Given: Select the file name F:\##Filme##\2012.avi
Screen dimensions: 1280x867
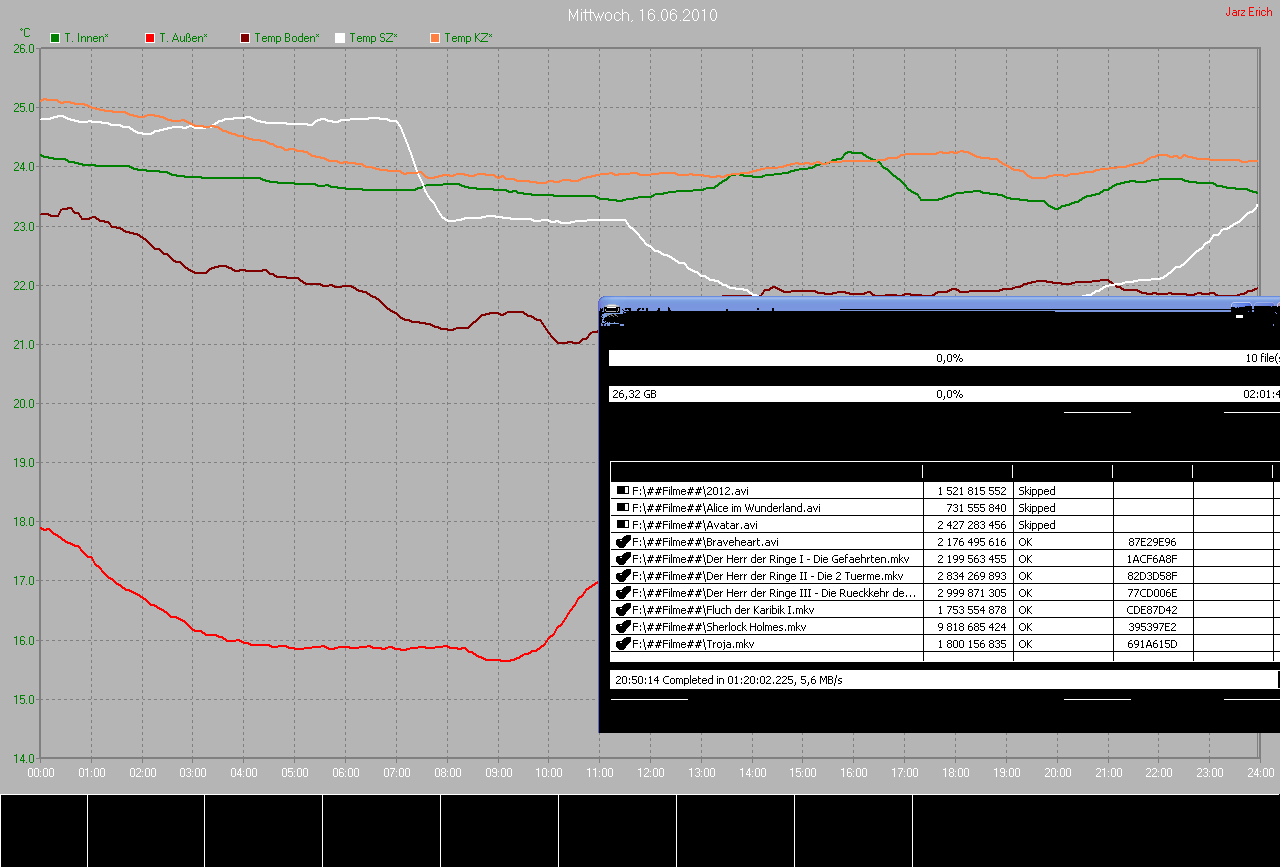Looking at the screenshot, I should click(x=690, y=491).
